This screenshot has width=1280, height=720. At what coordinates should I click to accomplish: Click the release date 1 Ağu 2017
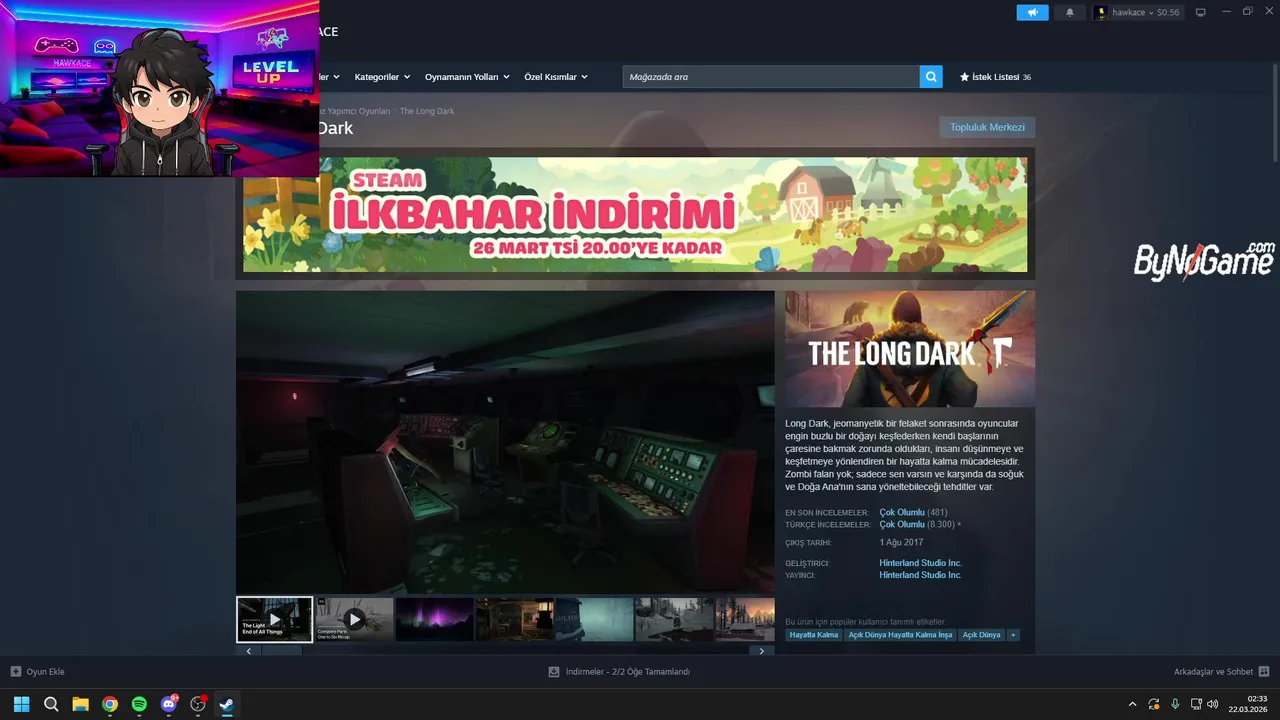(901, 543)
